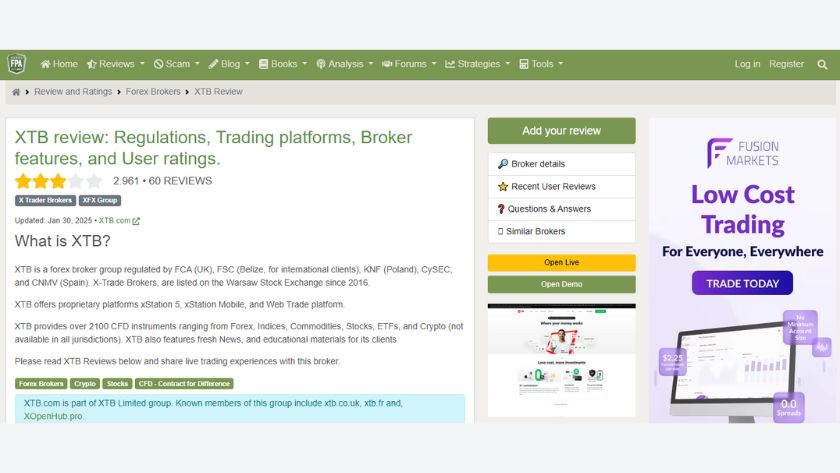Open the XTB website screenshot thumbnail
The height and width of the screenshot is (473, 840).
561,360
